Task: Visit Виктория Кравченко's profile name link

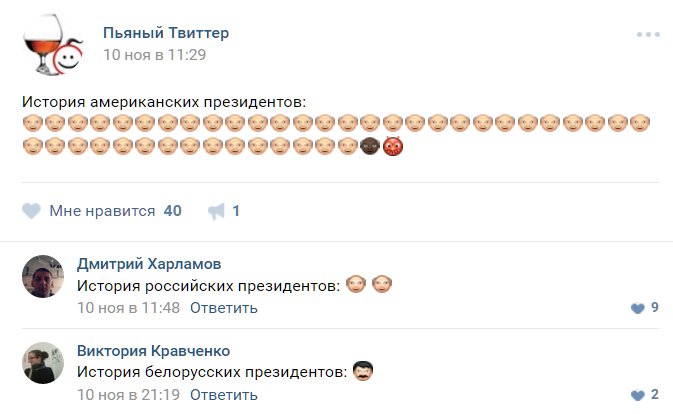Action: pyautogui.click(x=153, y=351)
